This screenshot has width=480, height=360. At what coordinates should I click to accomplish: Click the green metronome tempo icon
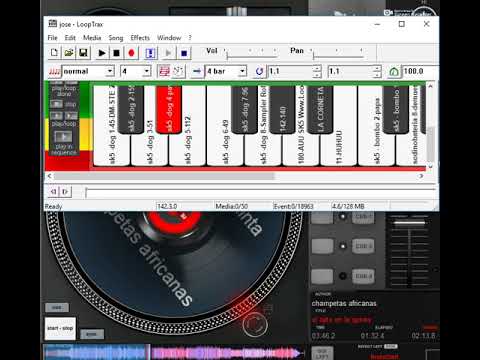click(394, 71)
